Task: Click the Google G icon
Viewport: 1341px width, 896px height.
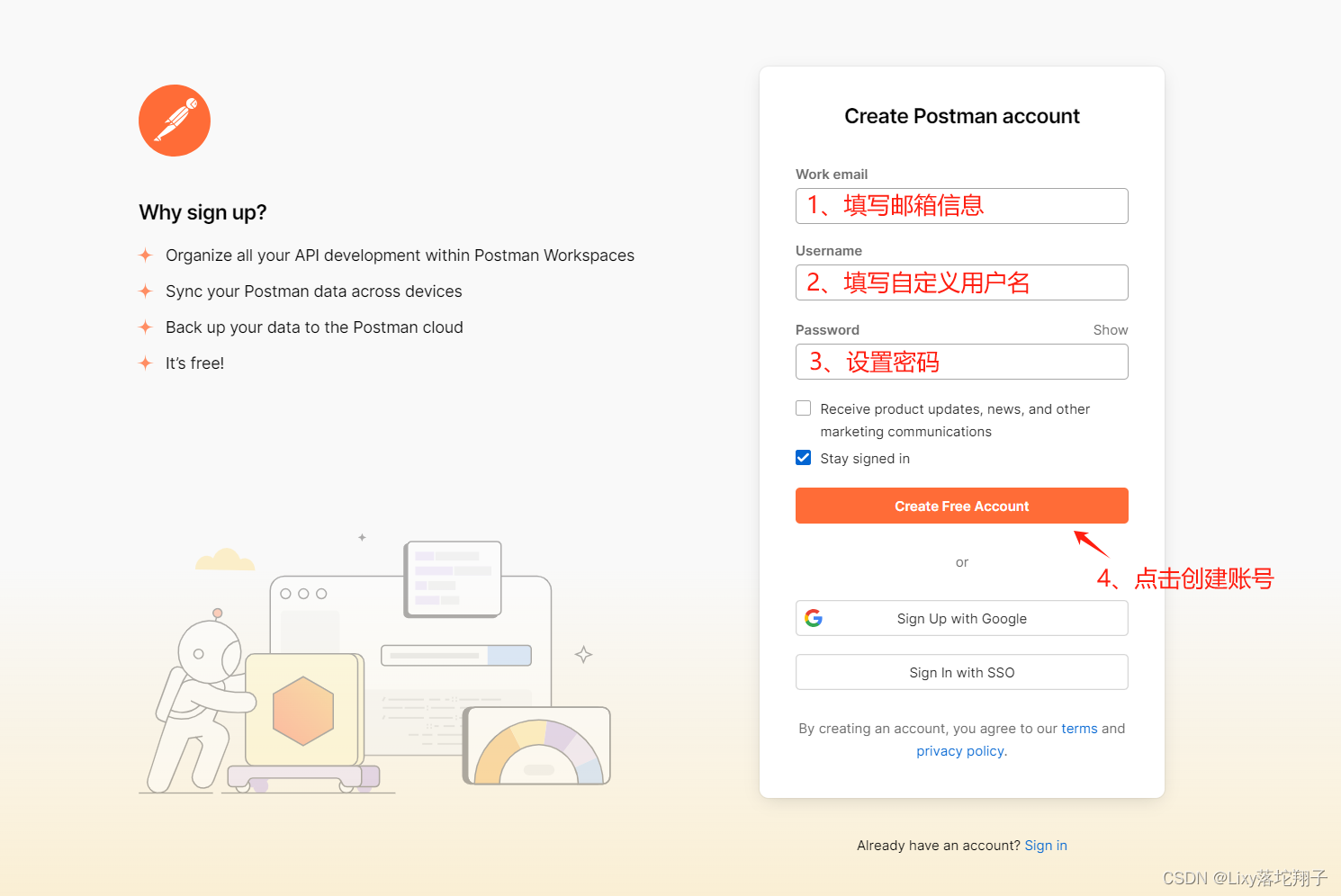Action: pos(814,618)
